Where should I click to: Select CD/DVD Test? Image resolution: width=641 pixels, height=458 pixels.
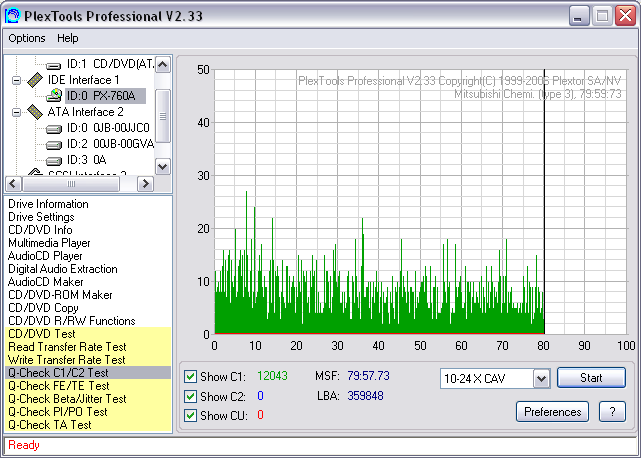click(x=88, y=334)
